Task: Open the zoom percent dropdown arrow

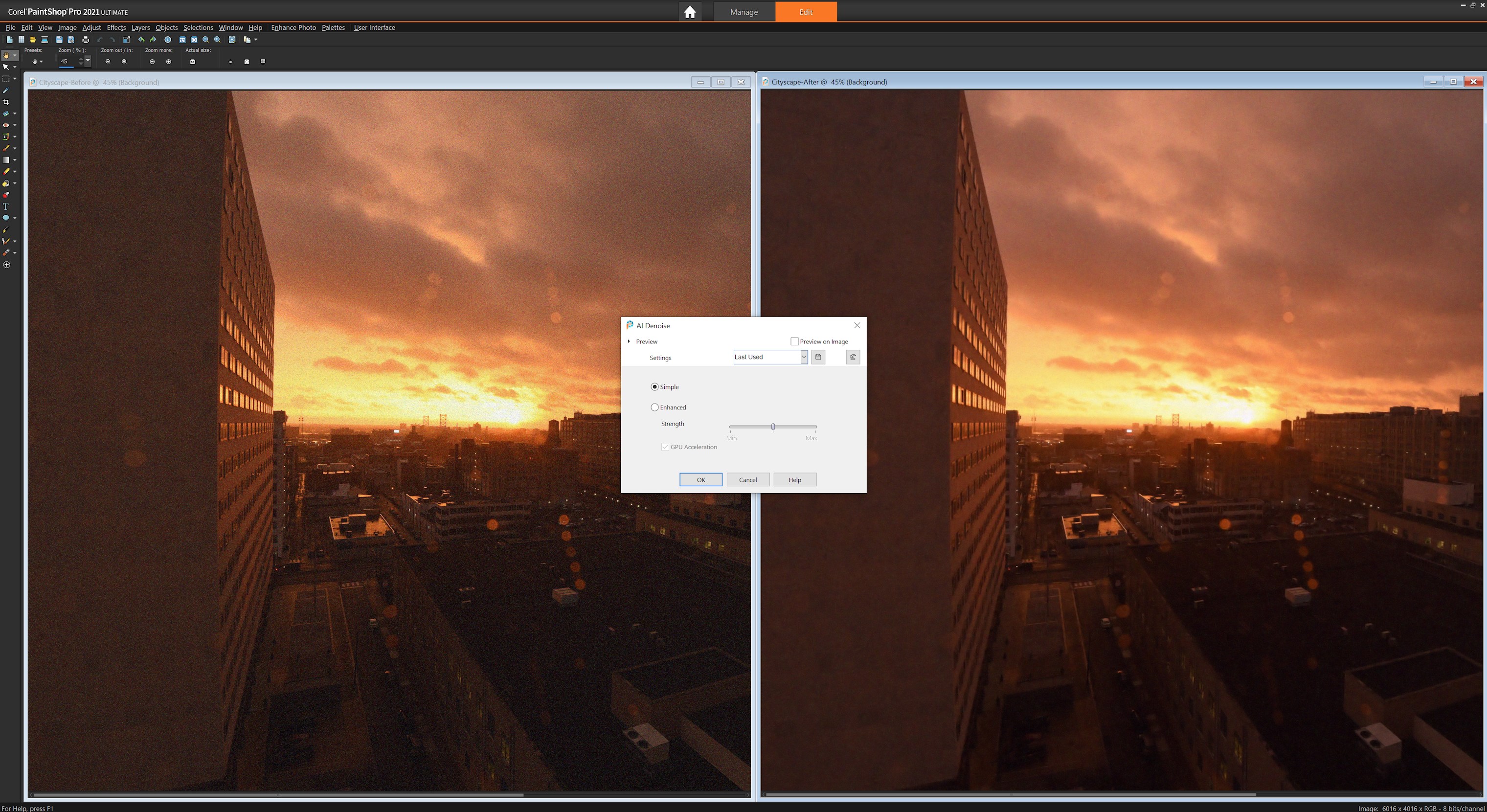Action: pos(88,61)
